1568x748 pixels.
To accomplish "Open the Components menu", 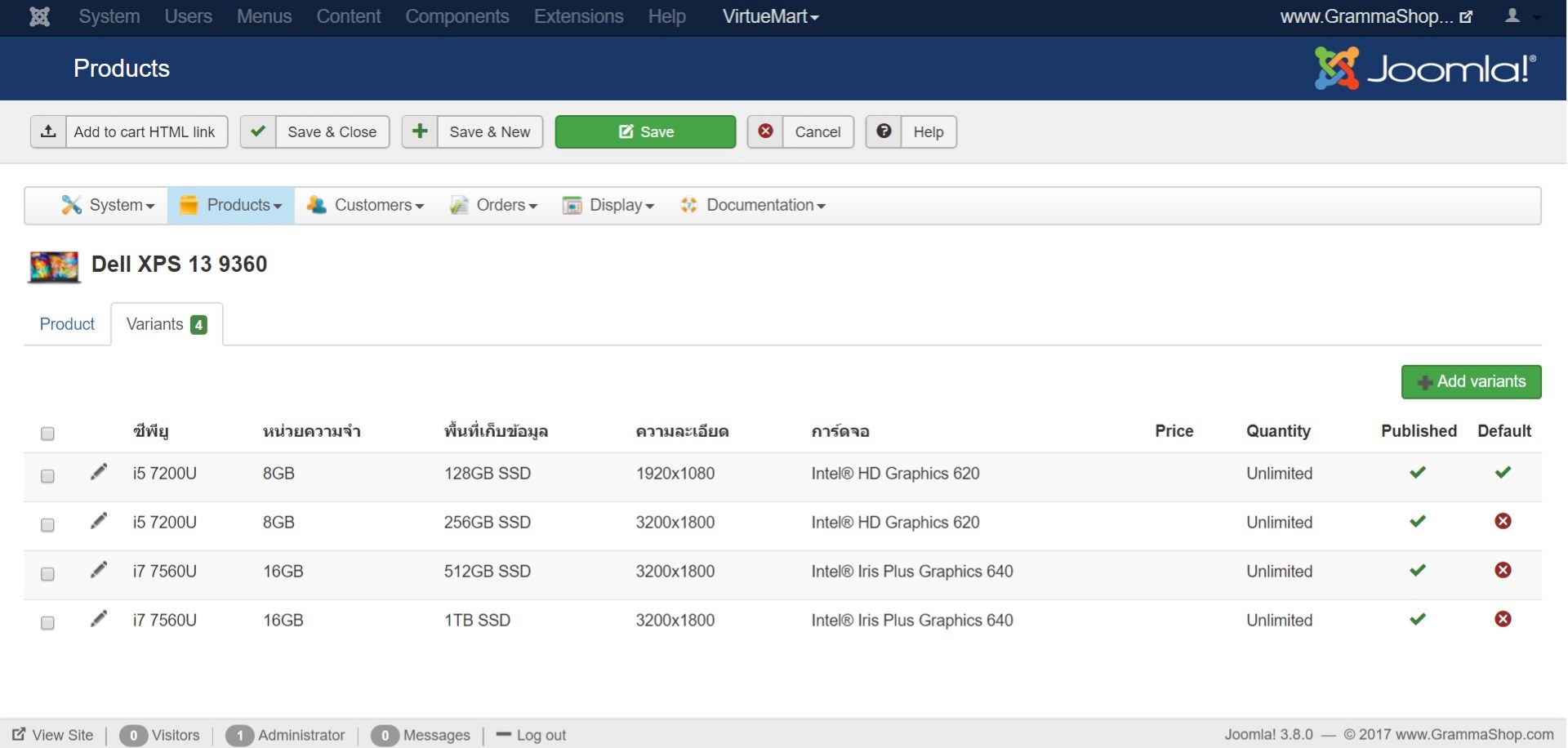I will [x=457, y=16].
